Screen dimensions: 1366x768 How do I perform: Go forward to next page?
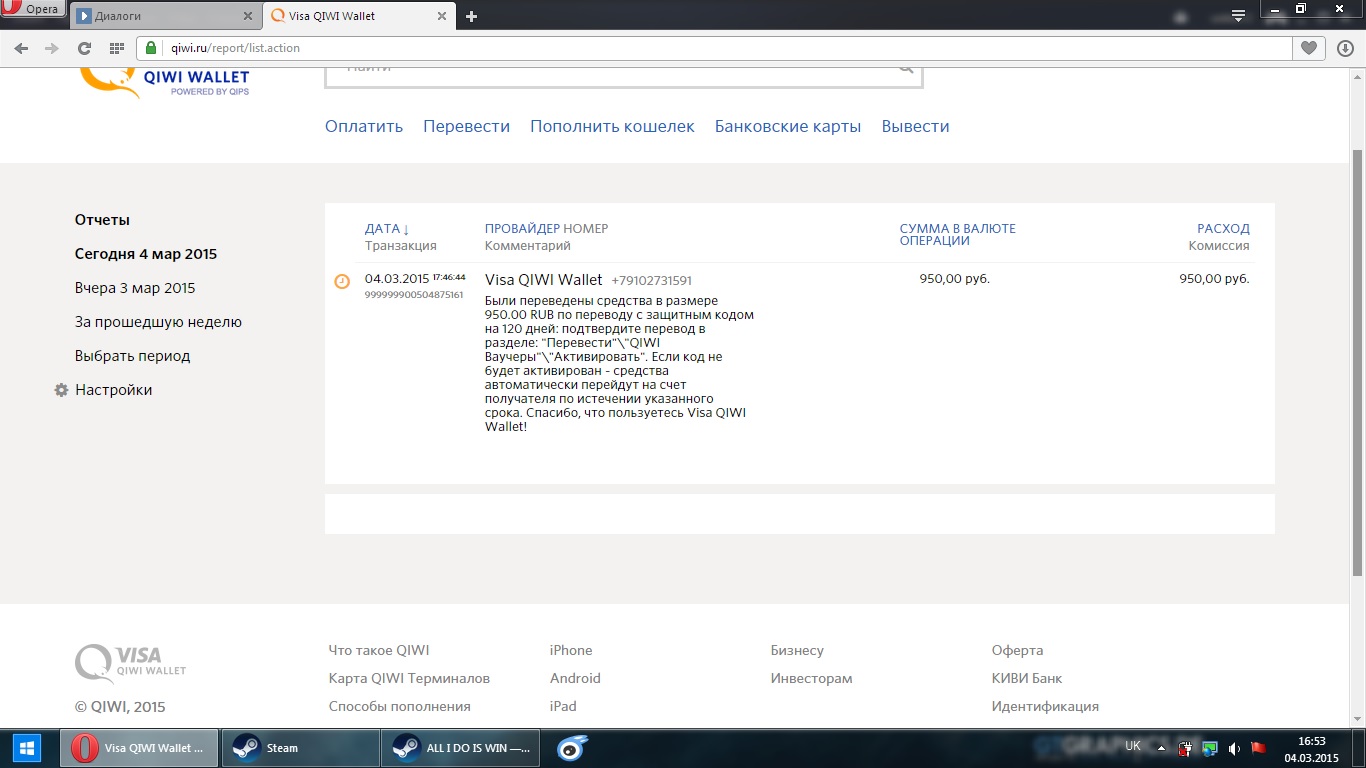click(52, 48)
